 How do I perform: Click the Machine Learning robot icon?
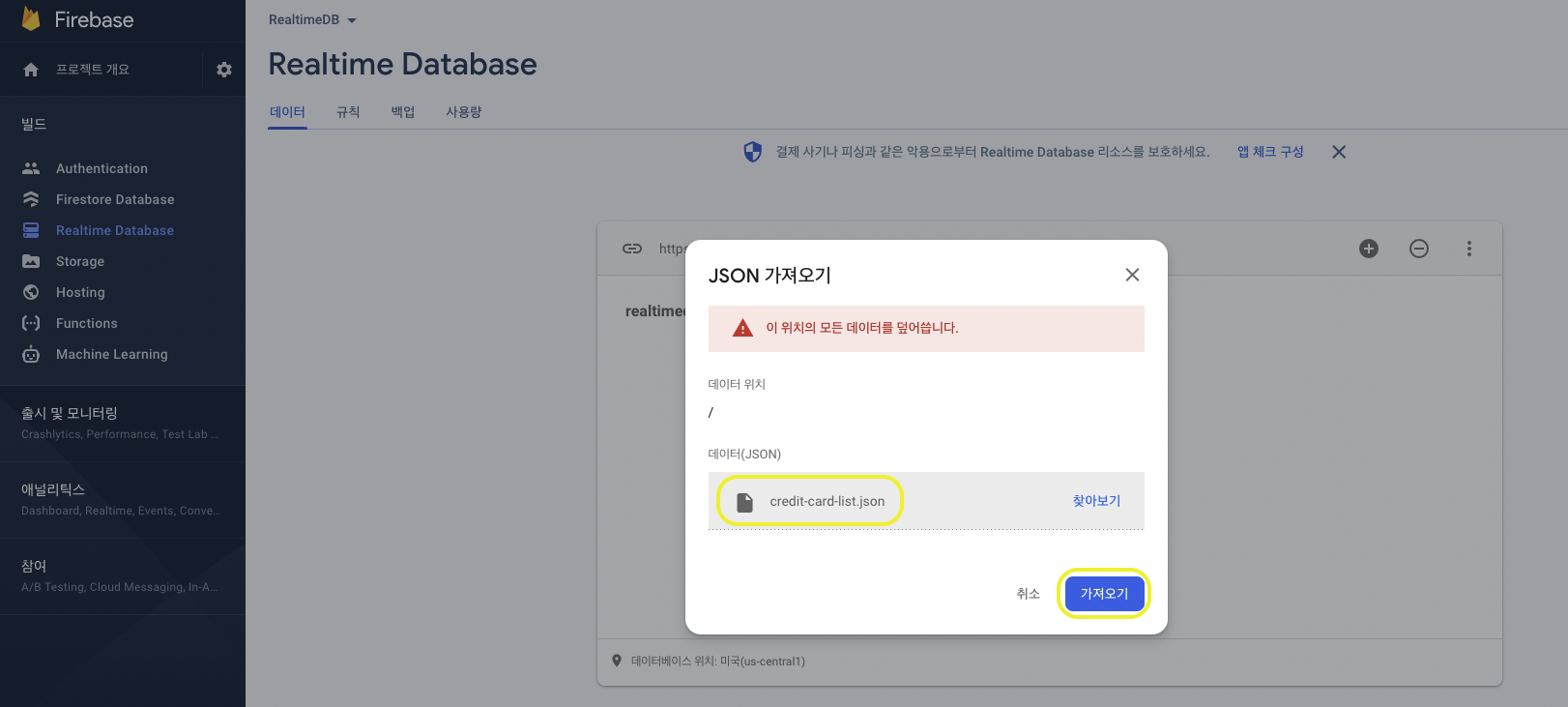click(31, 354)
